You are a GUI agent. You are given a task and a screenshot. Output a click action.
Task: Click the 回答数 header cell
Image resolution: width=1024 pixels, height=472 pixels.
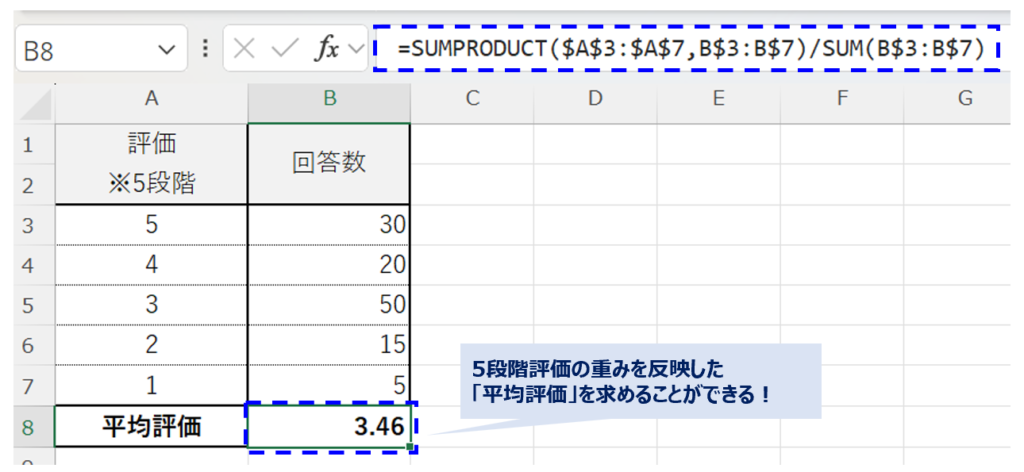coord(330,164)
